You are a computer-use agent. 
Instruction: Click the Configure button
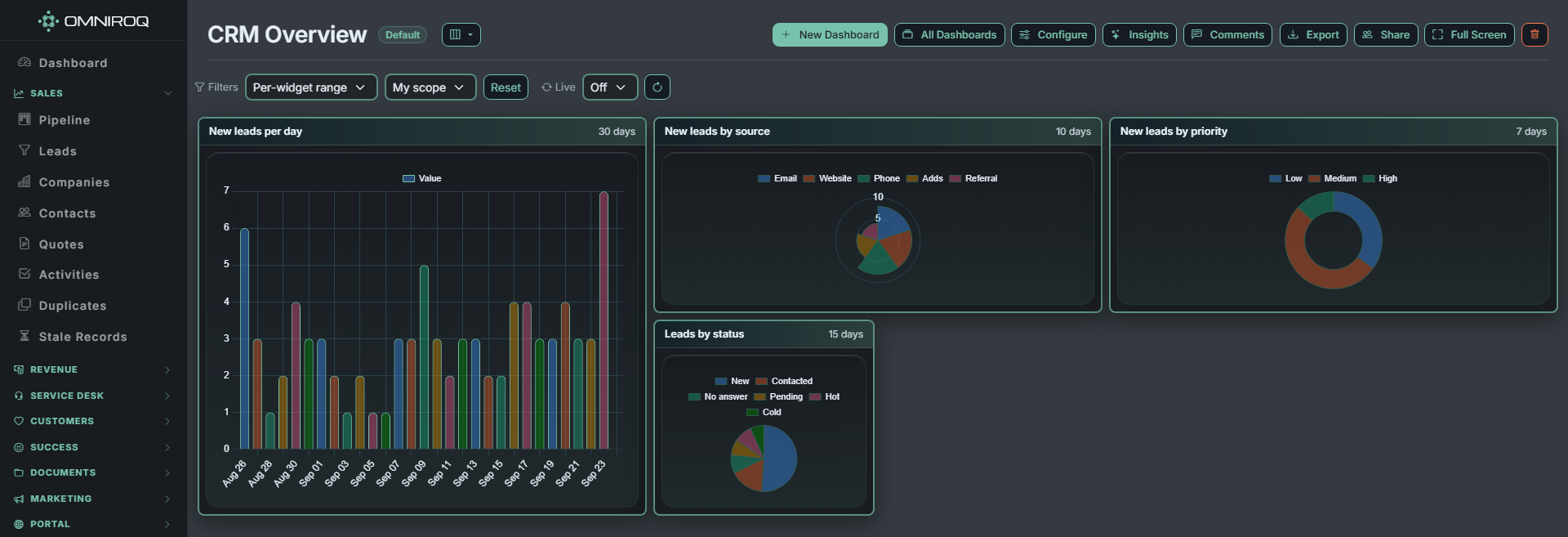pyautogui.click(x=1053, y=34)
